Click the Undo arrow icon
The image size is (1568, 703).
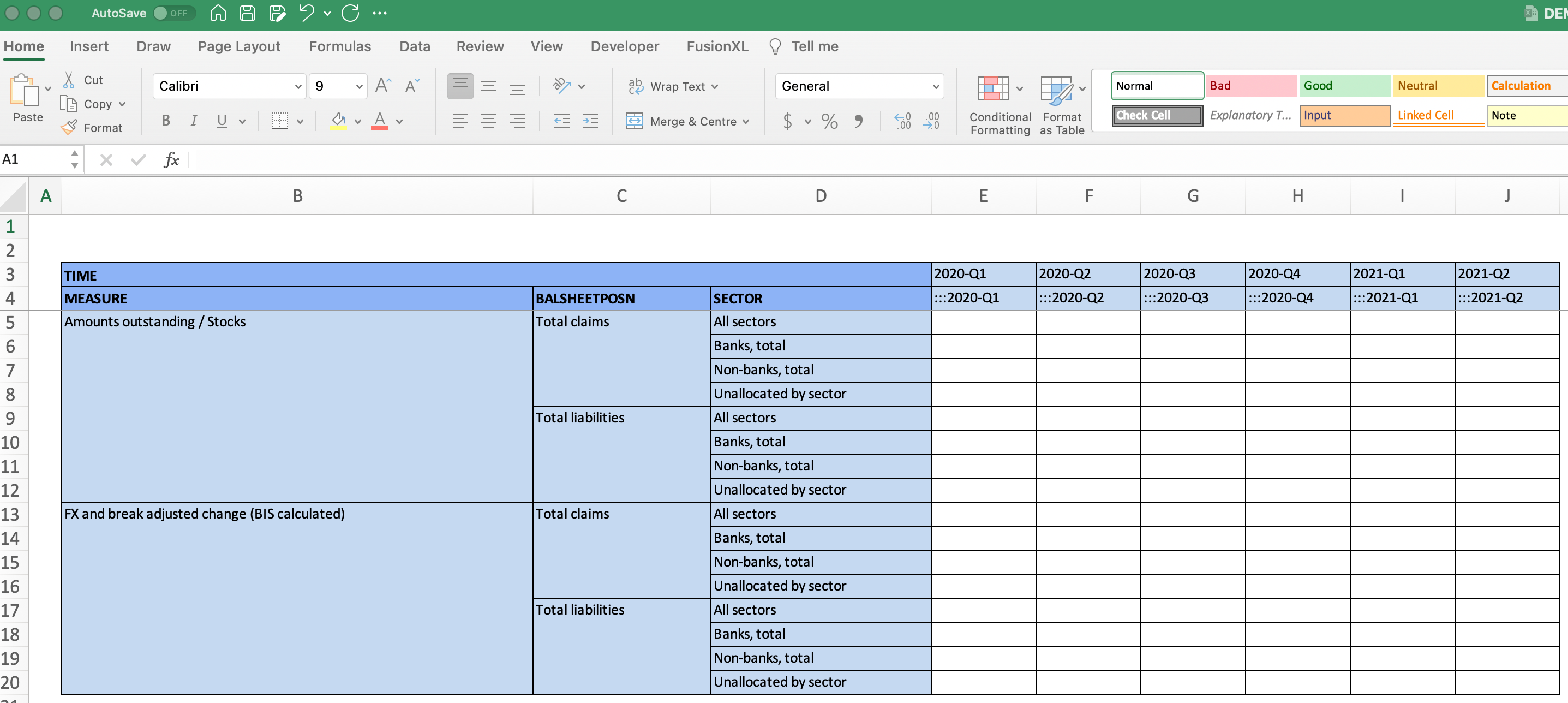point(306,13)
